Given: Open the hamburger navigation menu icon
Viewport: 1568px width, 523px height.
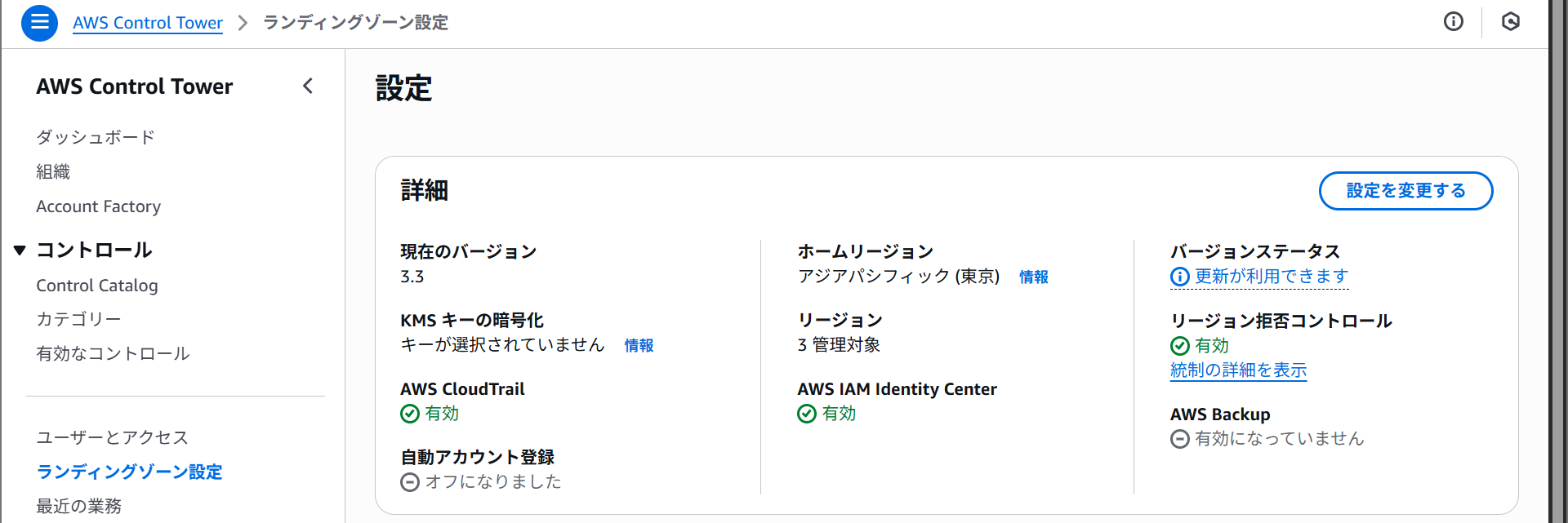Looking at the screenshot, I should pos(39,22).
